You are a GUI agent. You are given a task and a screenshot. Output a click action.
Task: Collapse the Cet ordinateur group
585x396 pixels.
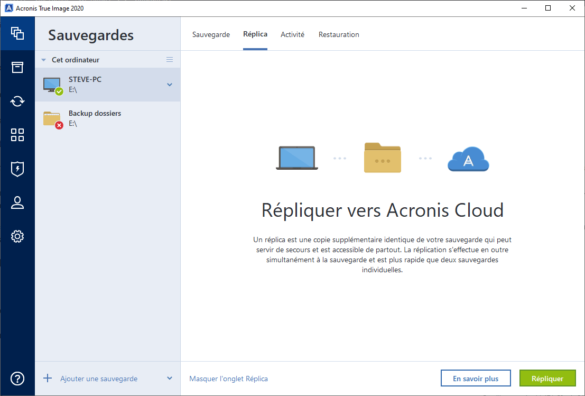click(x=44, y=60)
